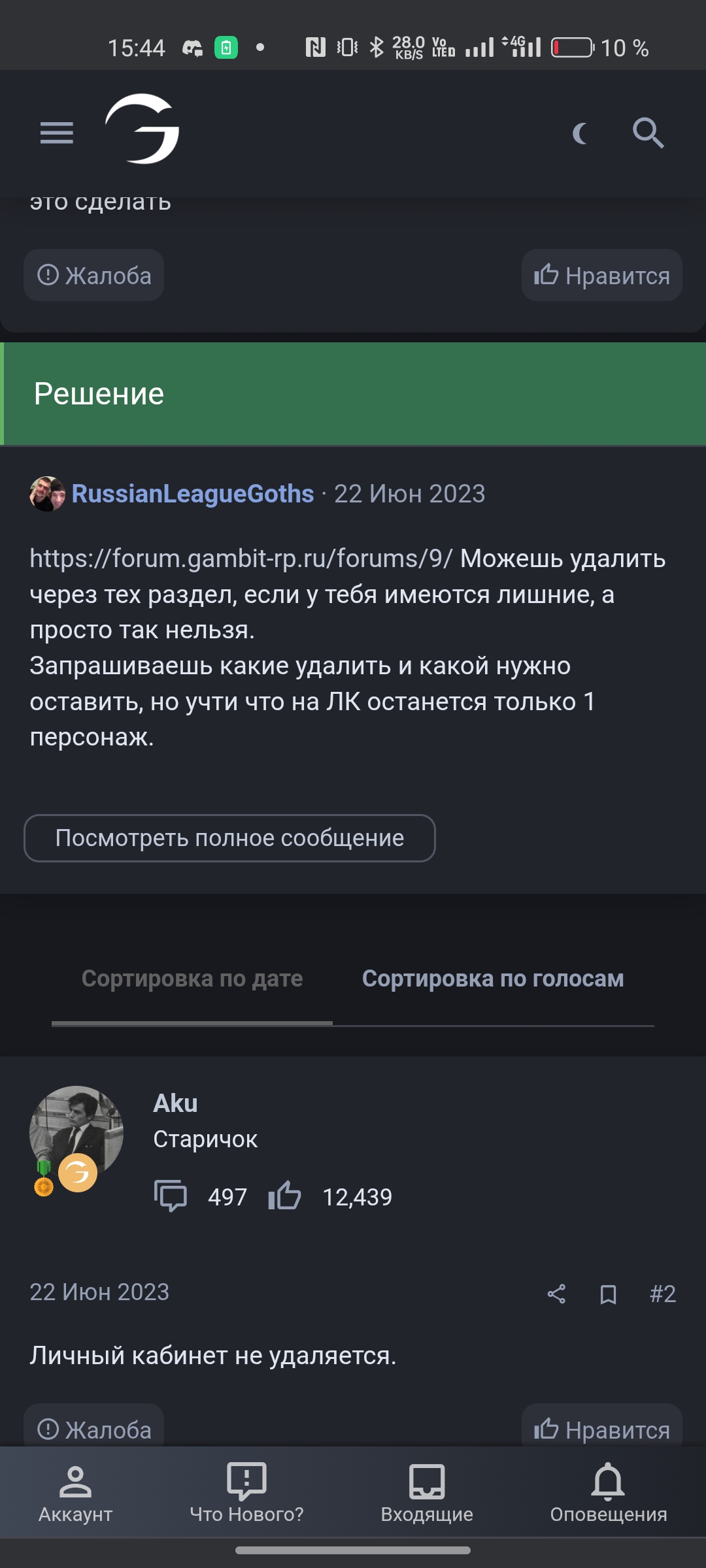Share Aku's post #2
The width and height of the screenshot is (706, 1568).
point(556,1294)
